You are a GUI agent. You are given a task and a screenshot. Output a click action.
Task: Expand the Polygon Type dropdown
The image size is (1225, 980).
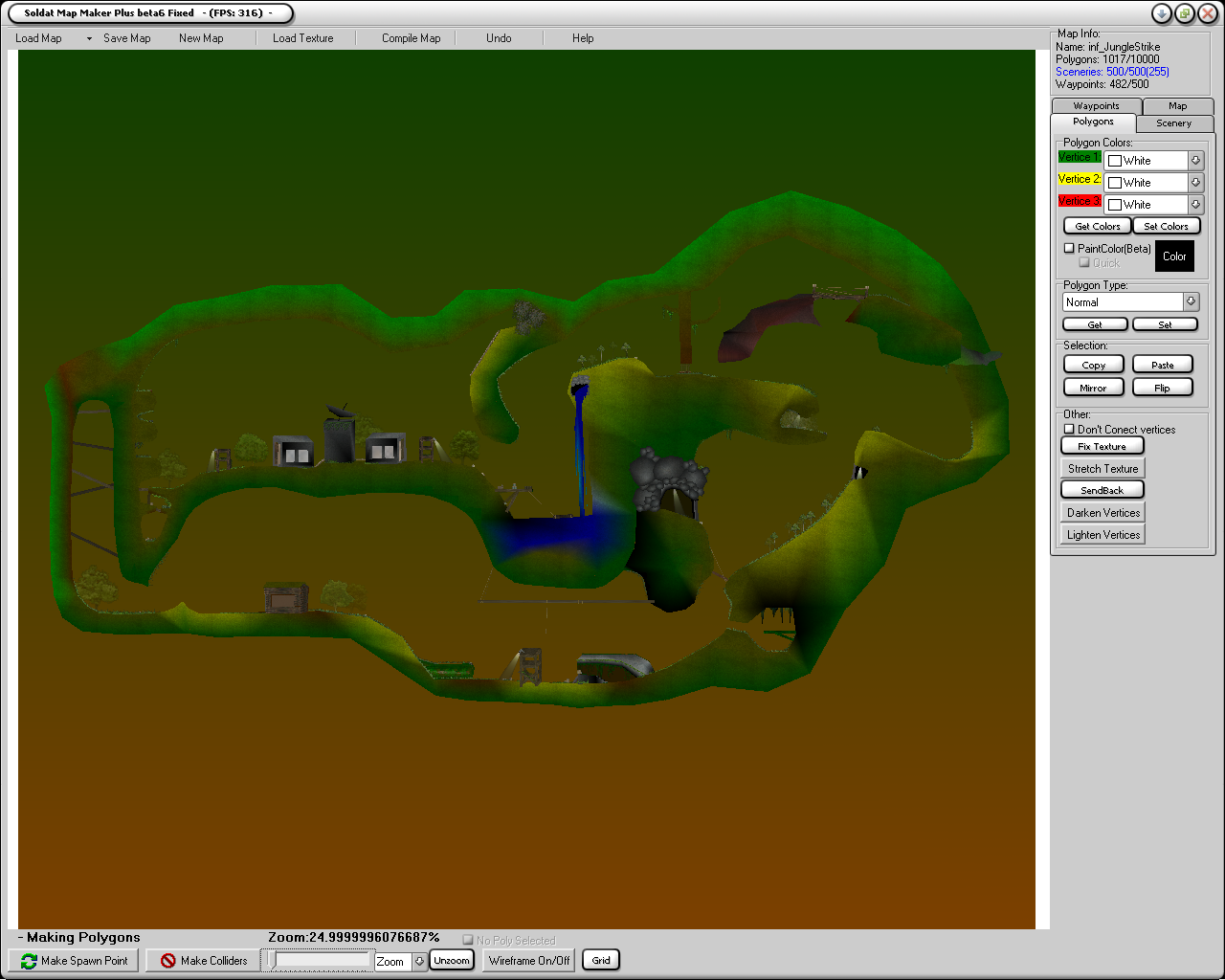1191,301
